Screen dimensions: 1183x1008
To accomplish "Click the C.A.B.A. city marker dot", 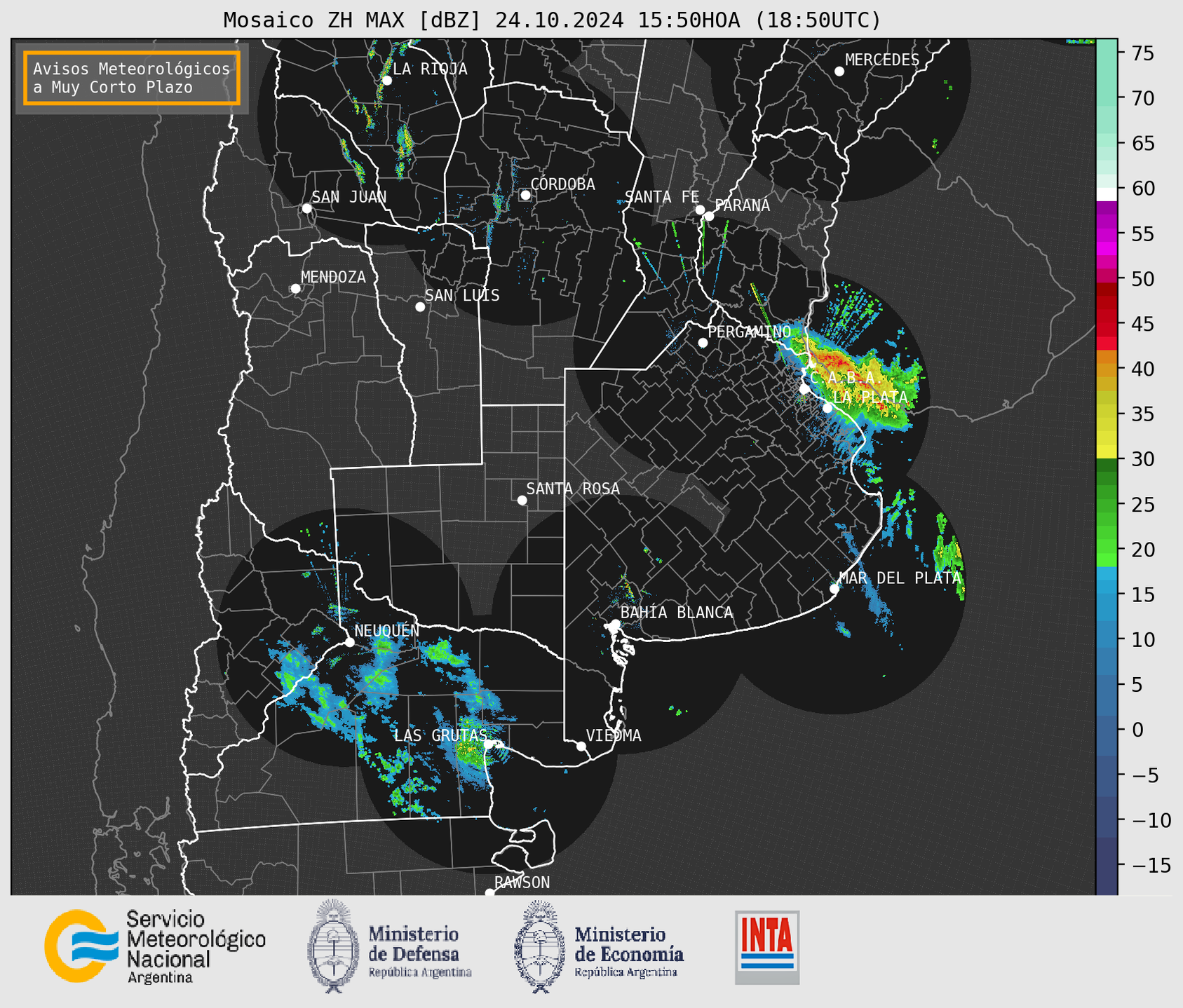I will point(804,389).
